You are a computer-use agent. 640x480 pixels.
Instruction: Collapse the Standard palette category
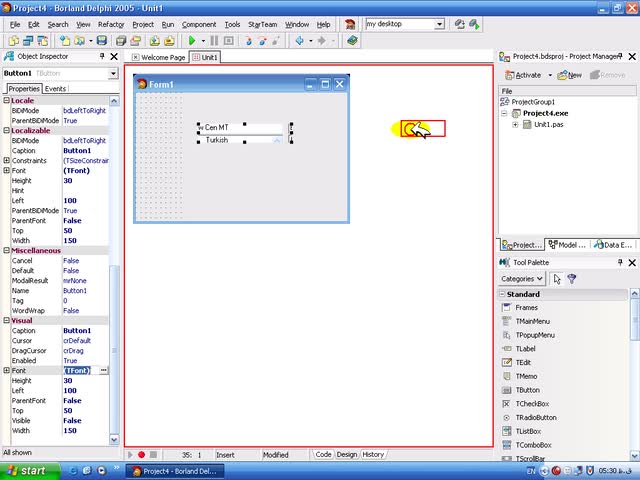pyautogui.click(x=502, y=294)
